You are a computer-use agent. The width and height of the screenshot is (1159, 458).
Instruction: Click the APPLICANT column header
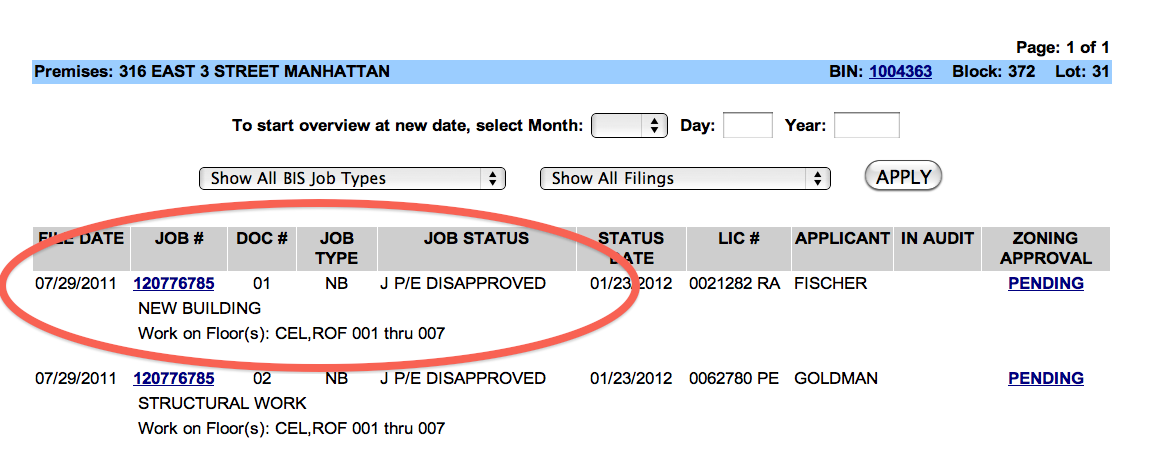(842, 239)
